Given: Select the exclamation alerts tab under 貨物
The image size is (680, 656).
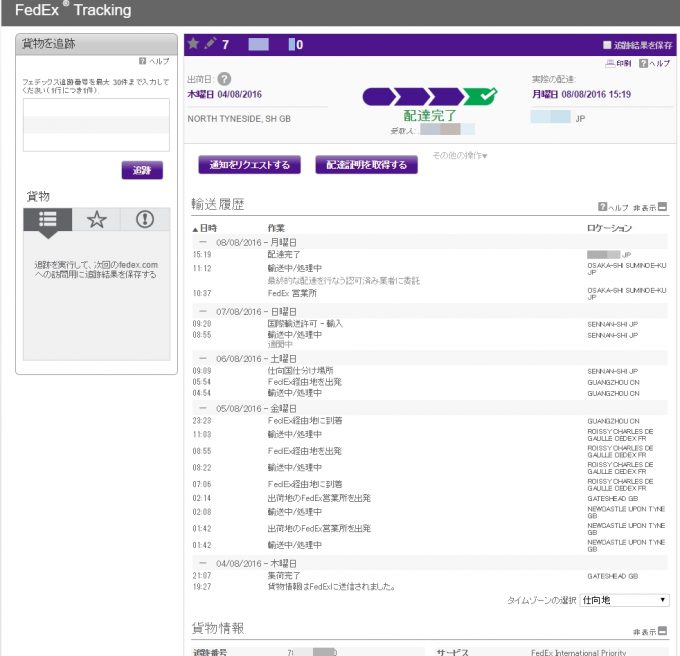Looking at the screenshot, I should [145, 219].
